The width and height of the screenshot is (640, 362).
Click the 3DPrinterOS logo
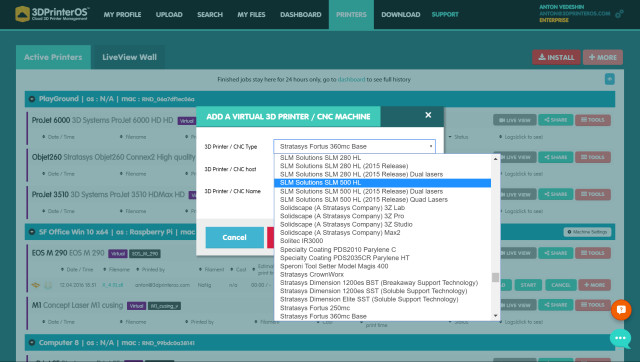coord(52,13)
